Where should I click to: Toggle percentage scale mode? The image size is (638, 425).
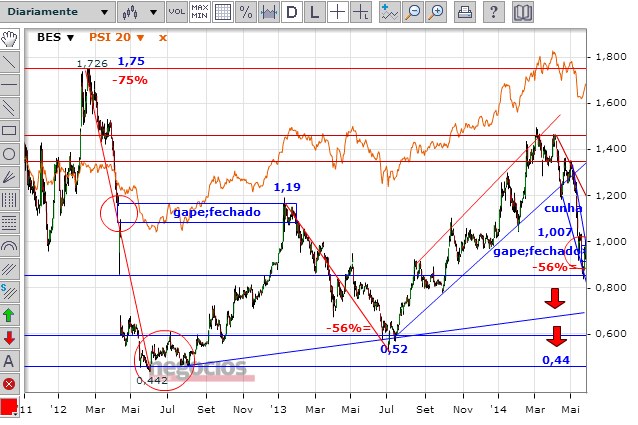pyautogui.click(x=246, y=12)
